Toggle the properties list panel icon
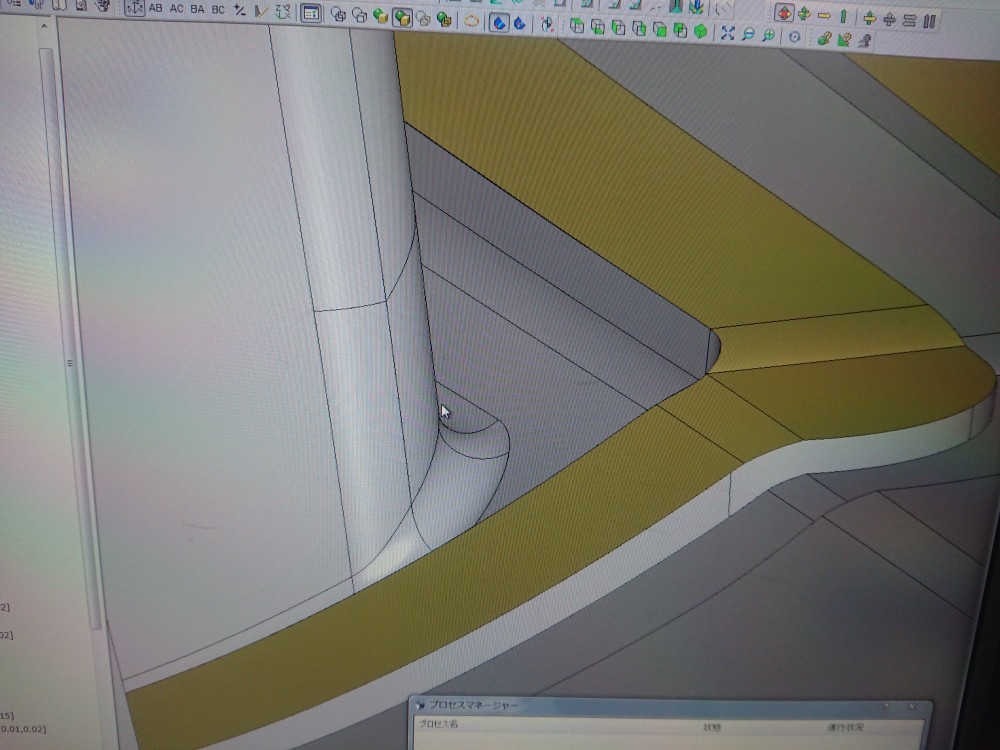The height and width of the screenshot is (750, 1000). coord(311,13)
